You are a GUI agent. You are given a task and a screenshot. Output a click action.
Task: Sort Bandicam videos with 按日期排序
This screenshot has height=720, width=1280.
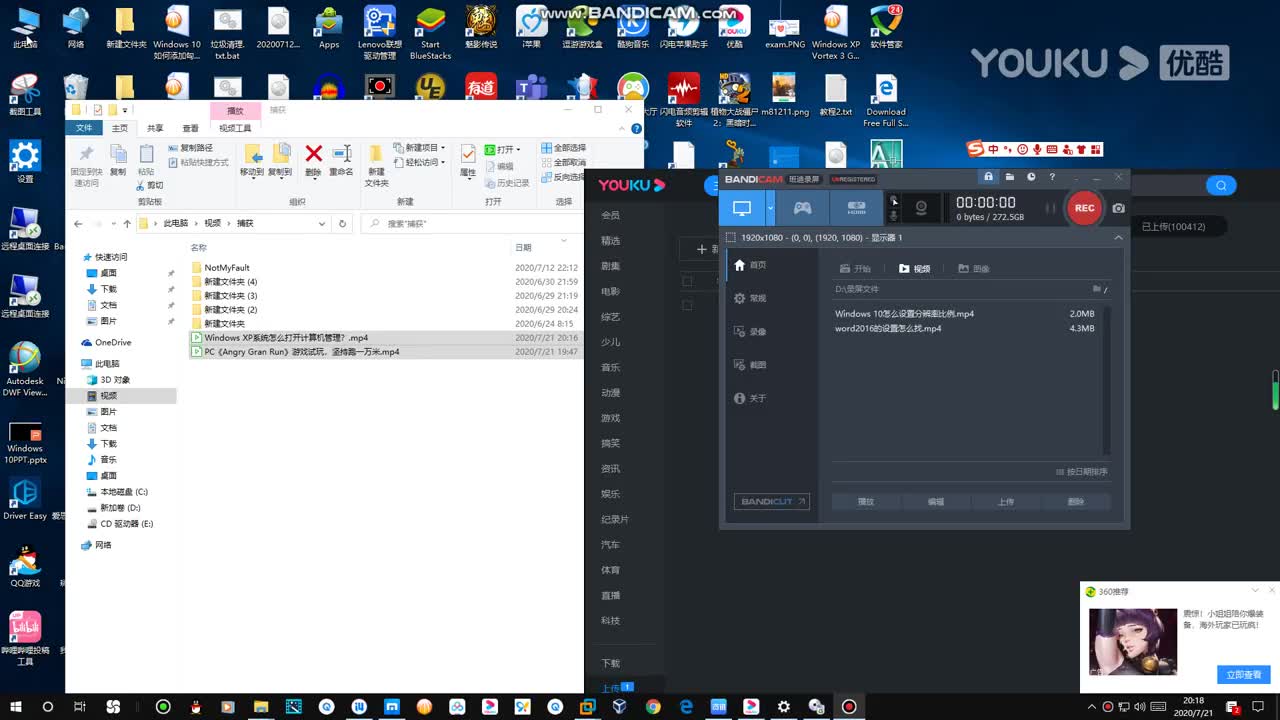[x=1082, y=472]
